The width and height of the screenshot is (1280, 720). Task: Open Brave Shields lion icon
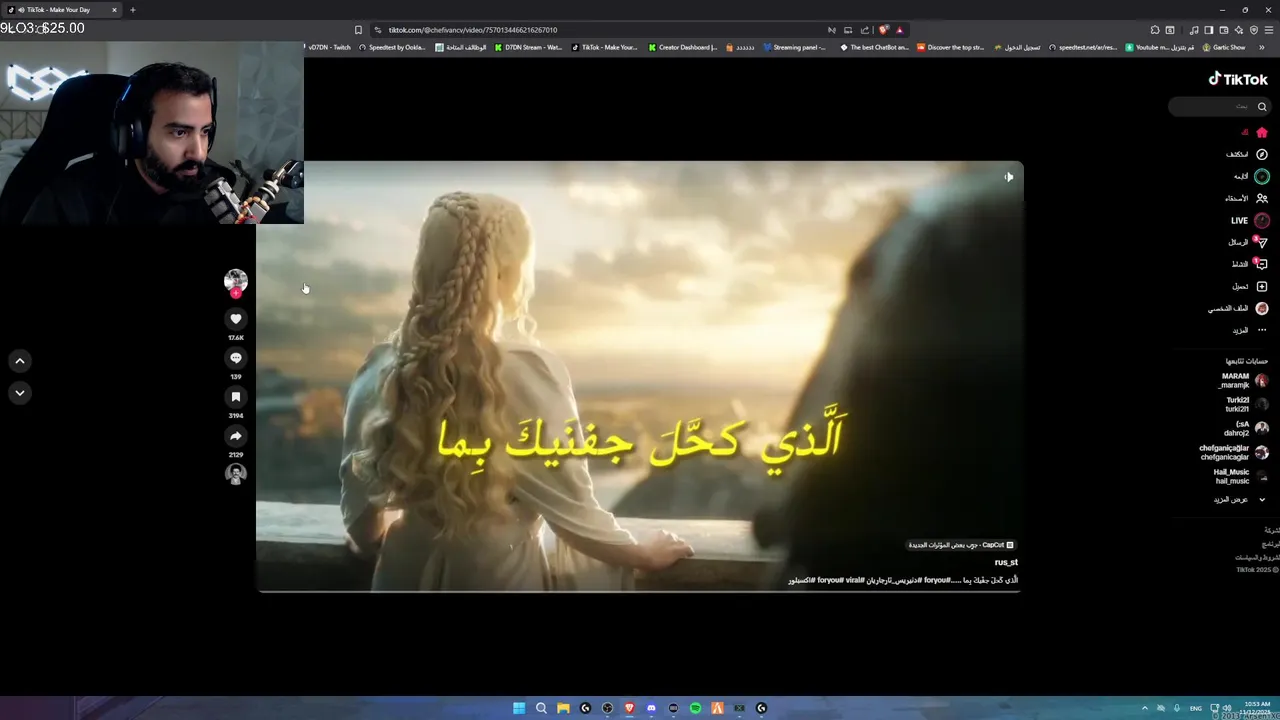click(x=883, y=30)
